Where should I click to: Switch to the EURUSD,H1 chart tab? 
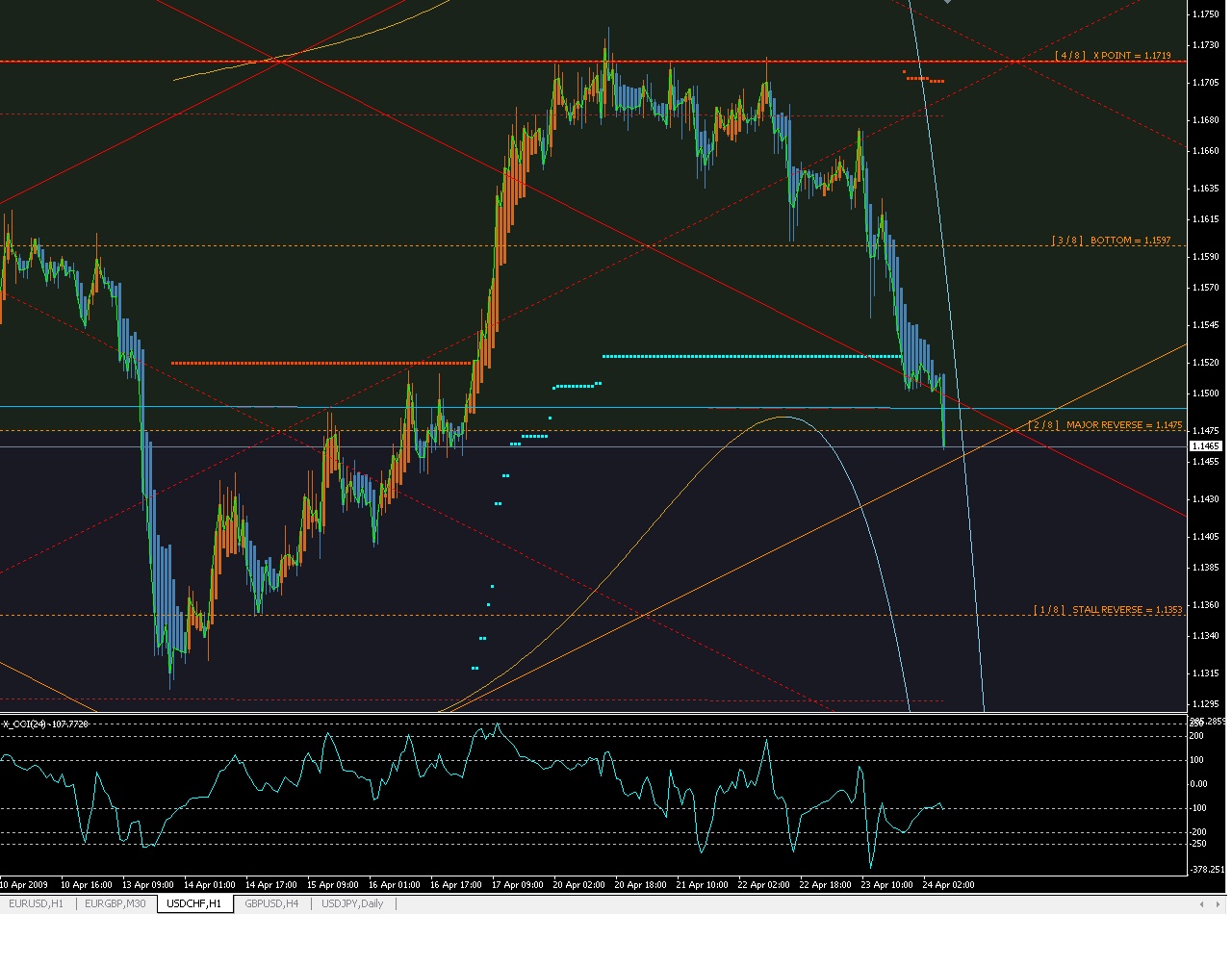click(x=36, y=904)
